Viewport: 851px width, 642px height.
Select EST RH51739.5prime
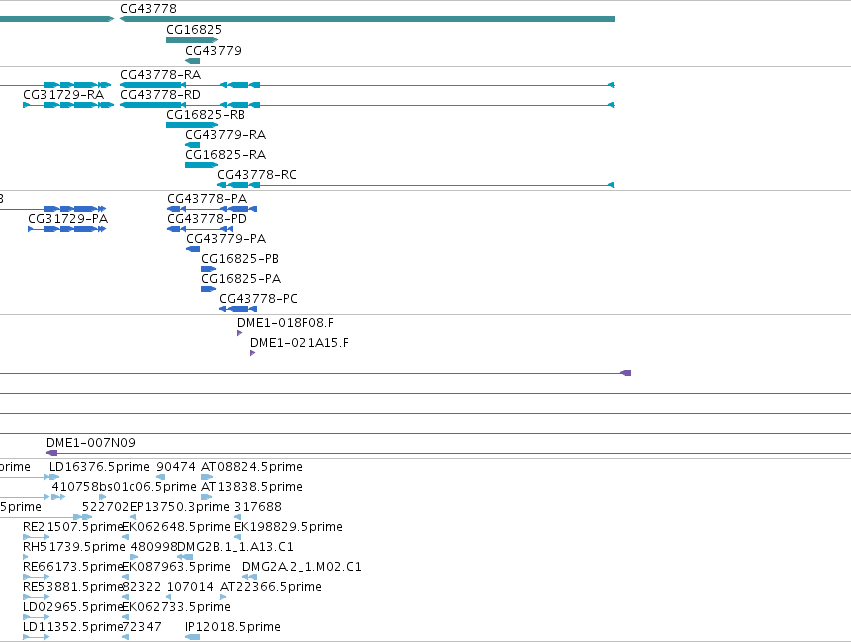click(x=74, y=547)
